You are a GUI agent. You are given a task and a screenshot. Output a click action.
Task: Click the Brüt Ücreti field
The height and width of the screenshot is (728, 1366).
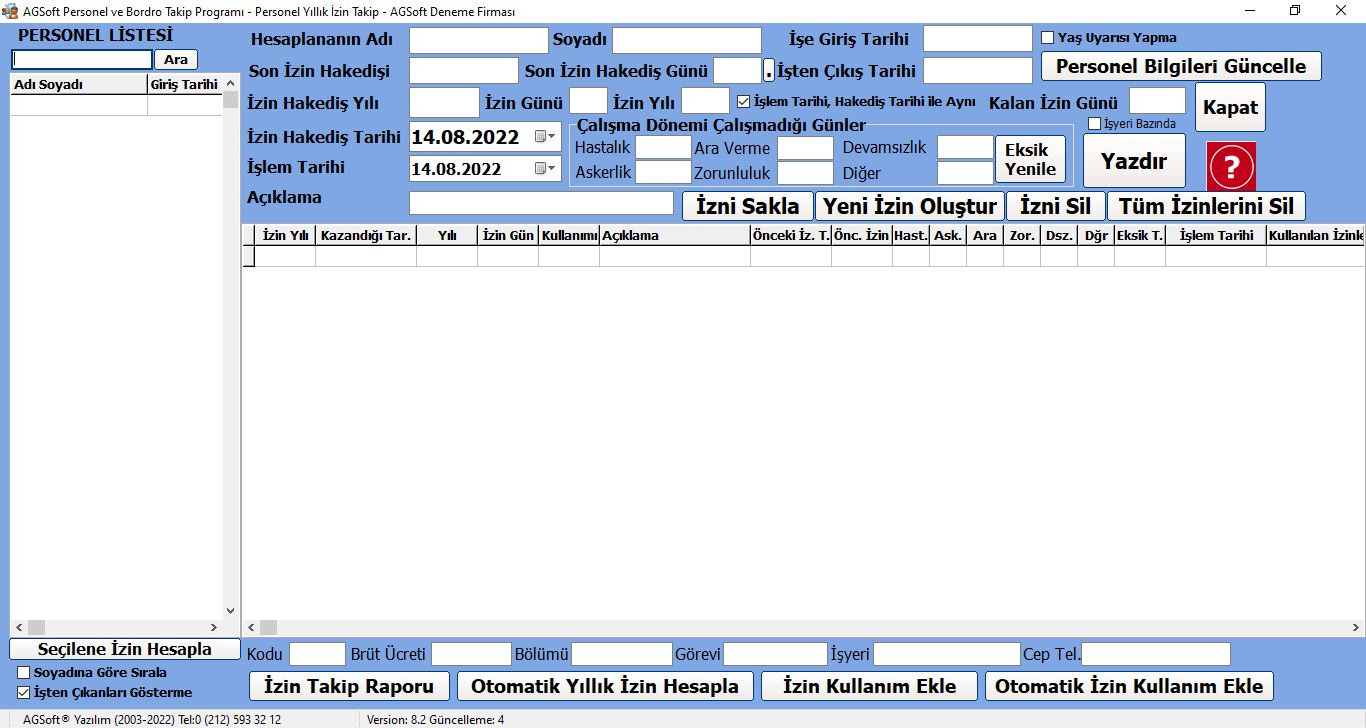coord(471,654)
